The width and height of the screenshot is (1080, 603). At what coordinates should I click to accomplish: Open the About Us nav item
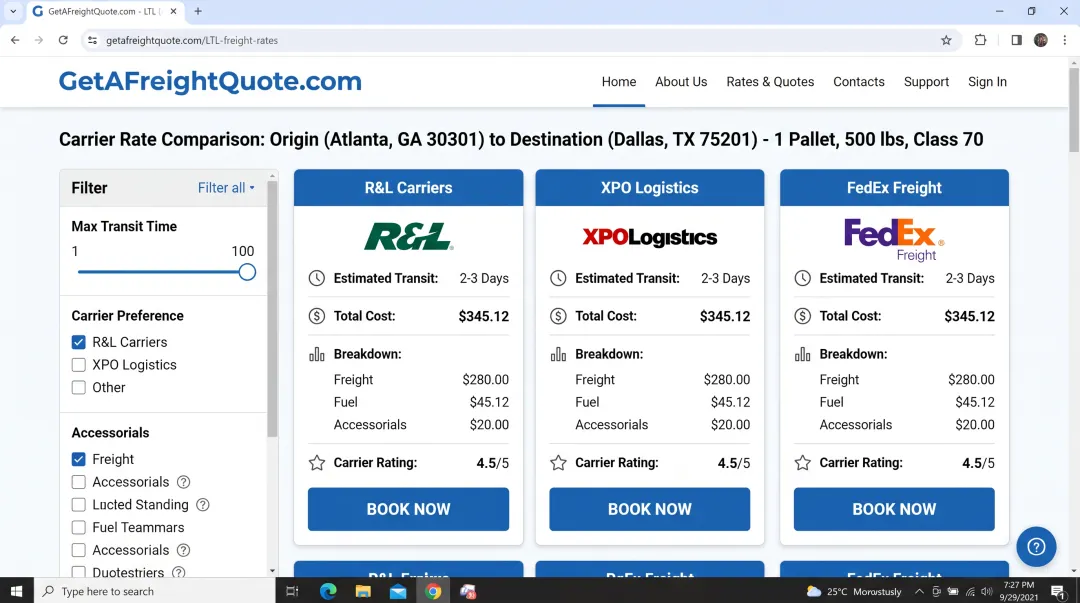tap(681, 82)
